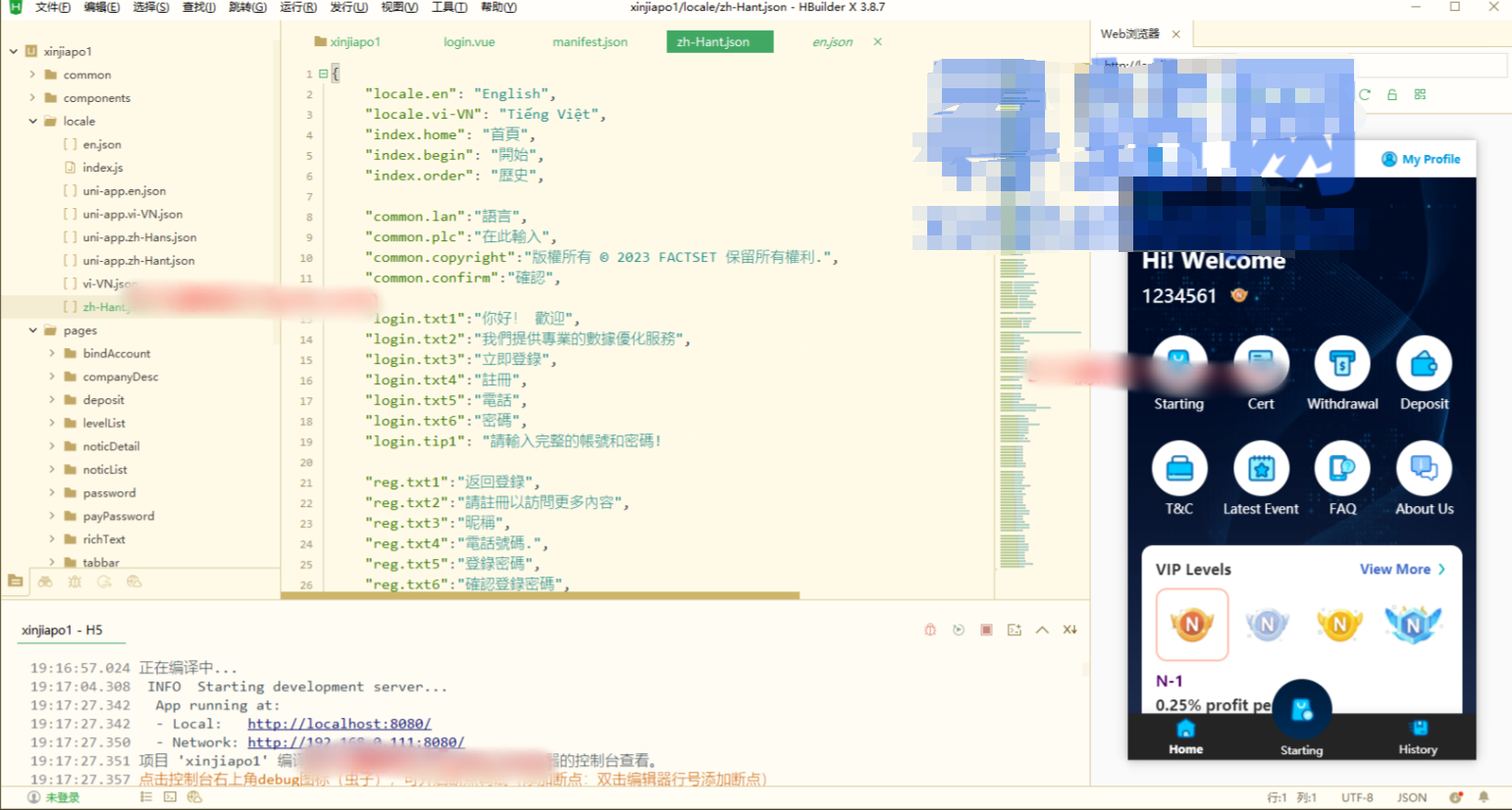This screenshot has width=1512, height=810.
Task: Open the binoculars search icon in sidebar toolbar
Action: tap(45, 582)
